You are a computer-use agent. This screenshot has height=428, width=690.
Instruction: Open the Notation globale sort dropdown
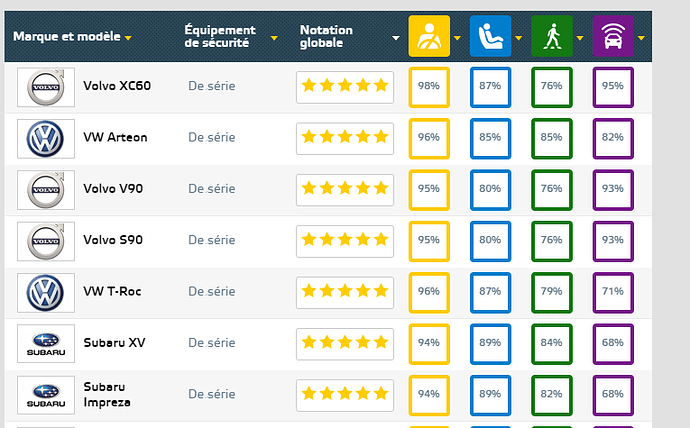point(396,38)
